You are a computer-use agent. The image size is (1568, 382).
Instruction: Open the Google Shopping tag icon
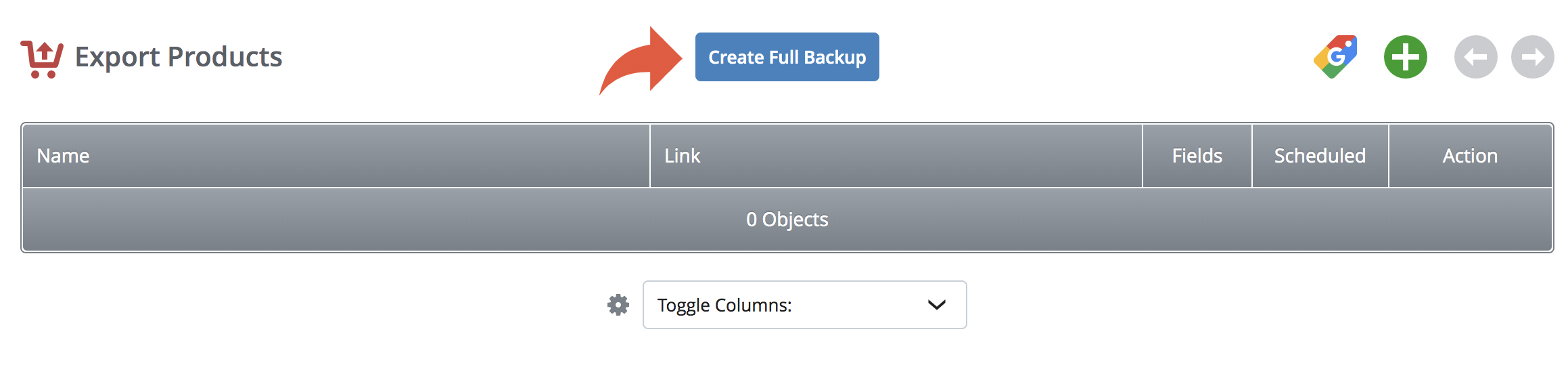pyautogui.click(x=1335, y=57)
